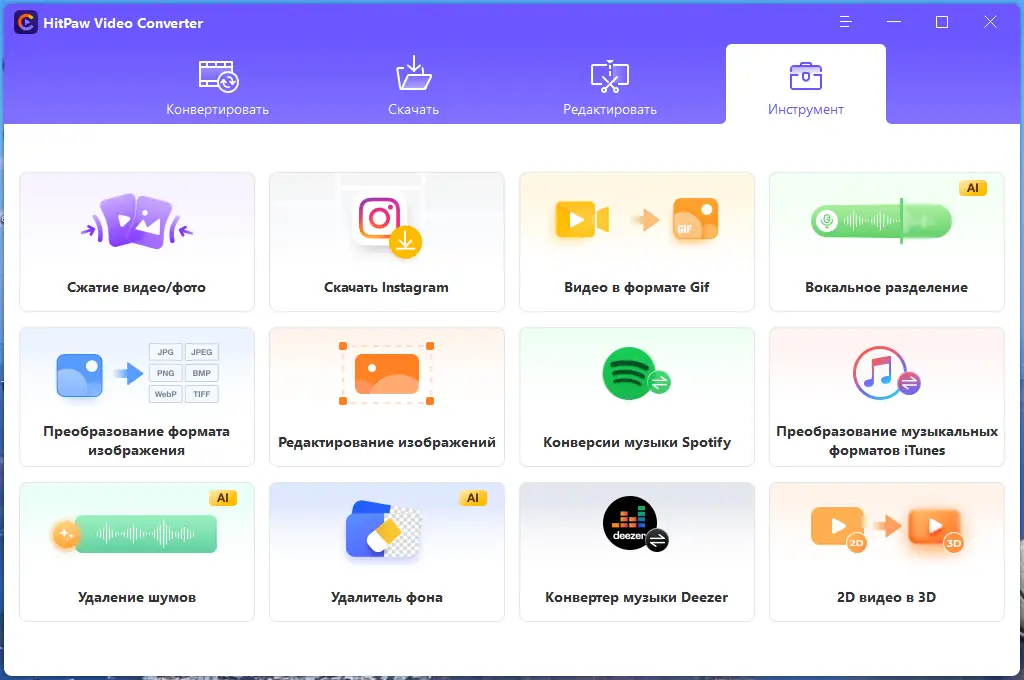Click the Преобразование формата изображения label
The height and width of the screenshot is (680, 1024).
(136, 441)
